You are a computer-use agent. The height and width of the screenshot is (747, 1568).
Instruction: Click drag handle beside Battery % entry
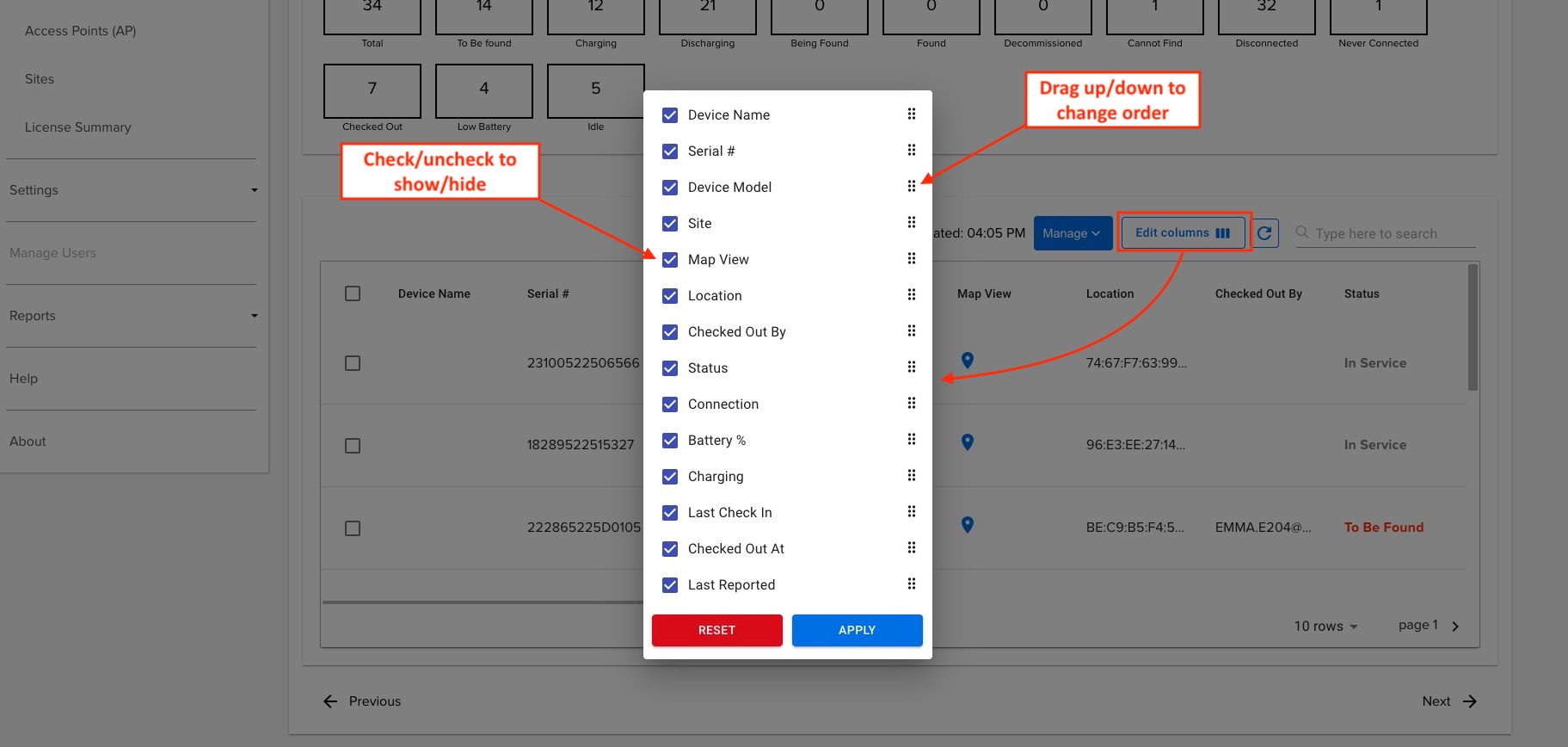pos(912,440)
